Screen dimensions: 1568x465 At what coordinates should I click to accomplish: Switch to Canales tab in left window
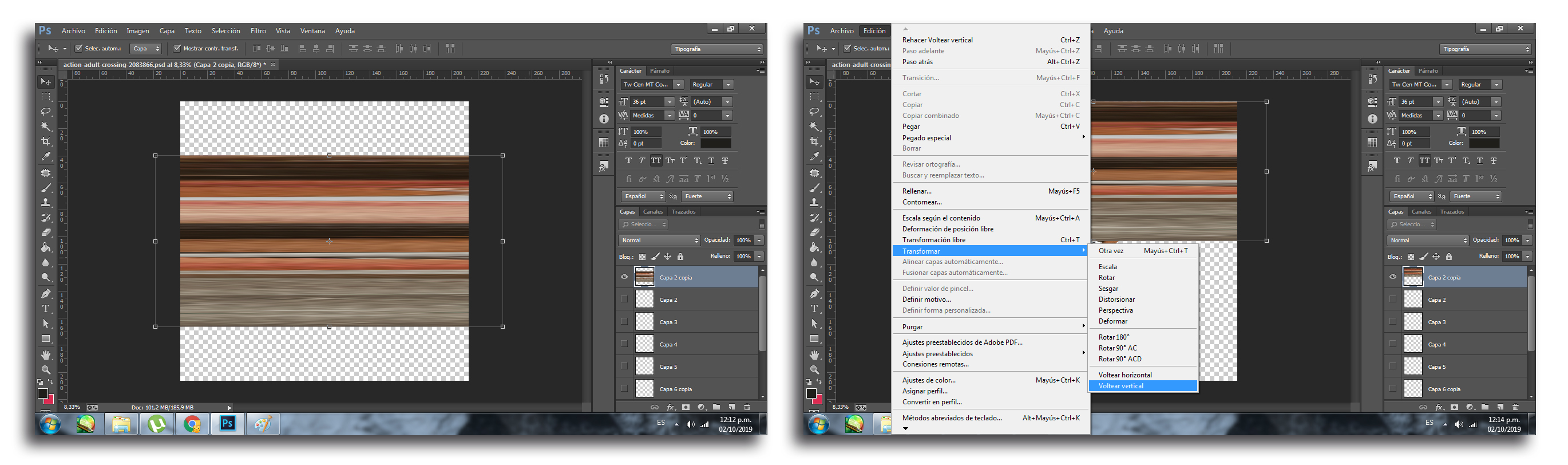652,212
